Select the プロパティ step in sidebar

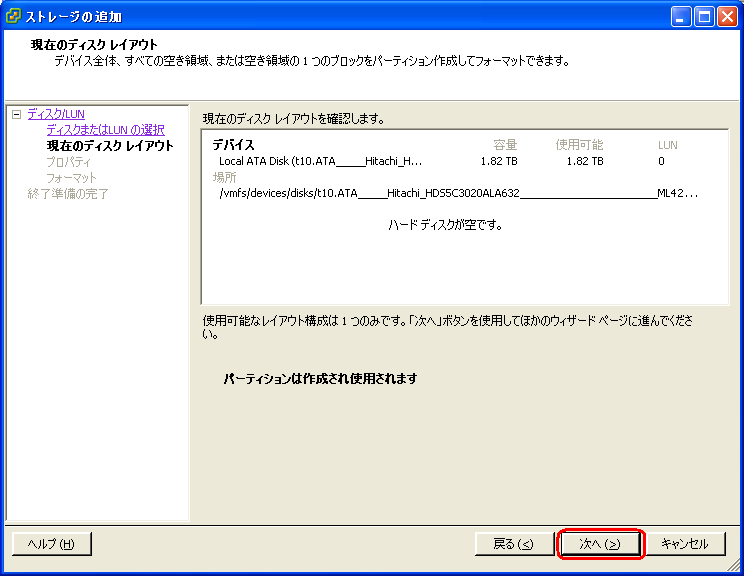[68, 162]
